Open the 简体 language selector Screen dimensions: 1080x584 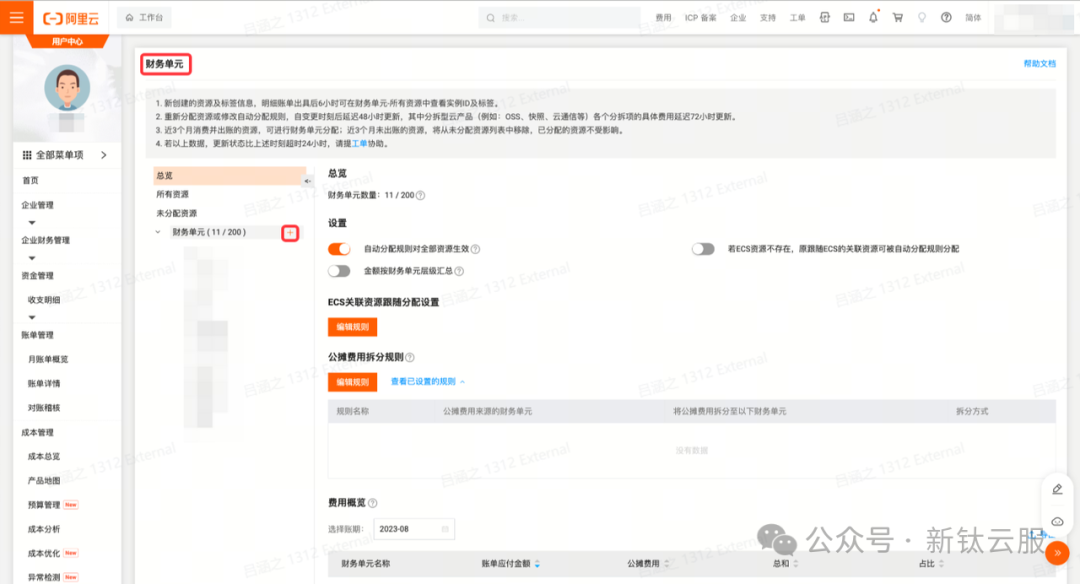pos(973,18)
